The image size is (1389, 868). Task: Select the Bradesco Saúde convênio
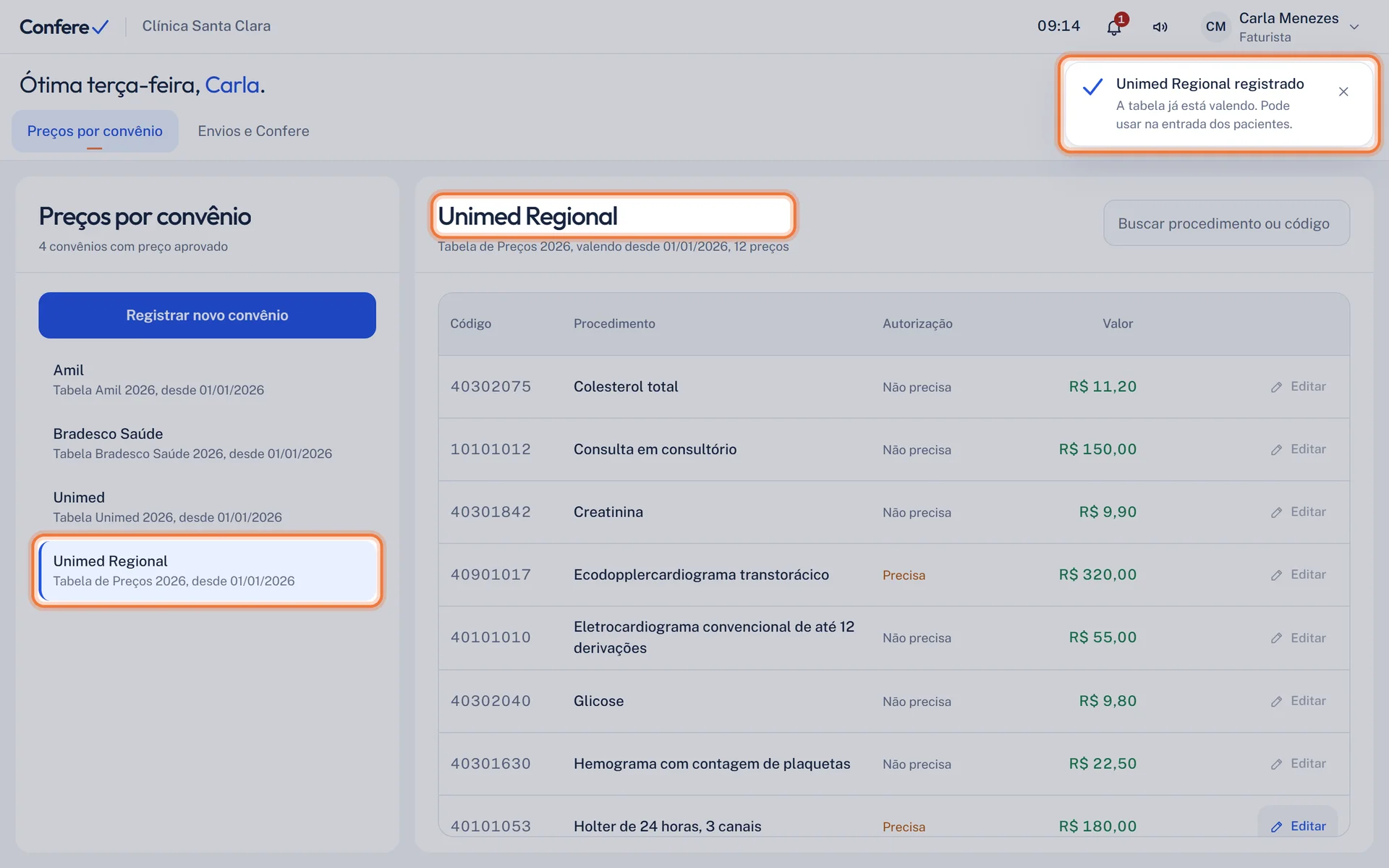tap(207, 443)
